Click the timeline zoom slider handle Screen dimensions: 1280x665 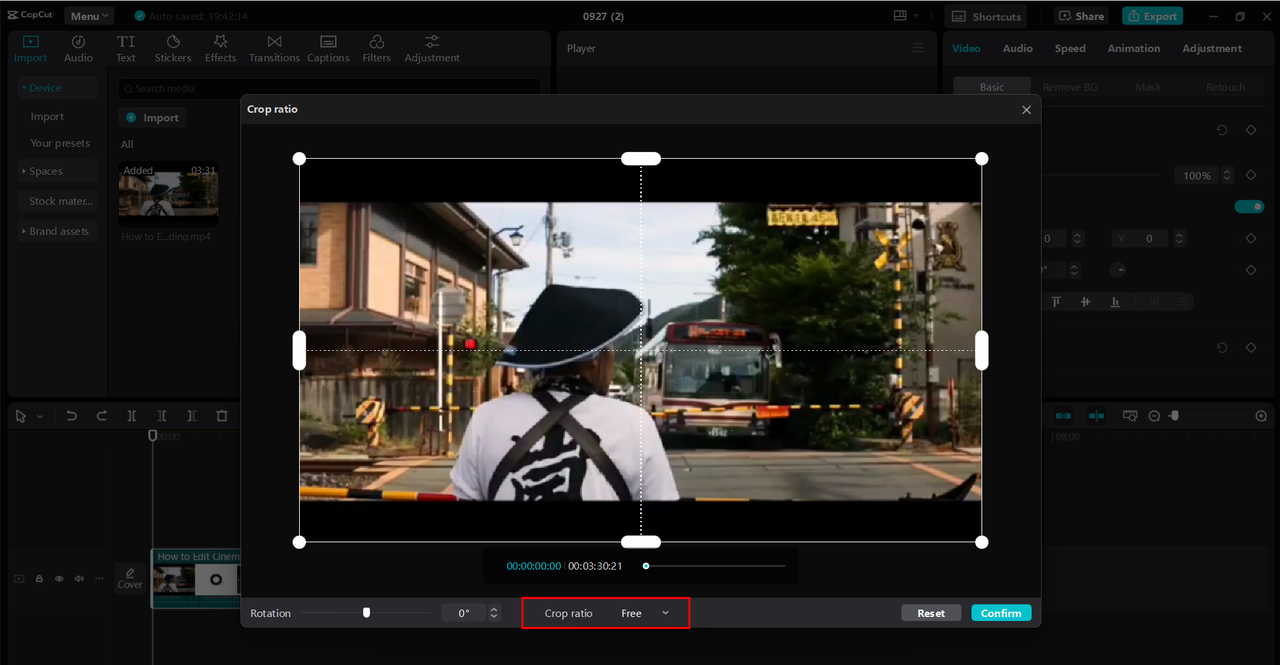click(x=1175, y=415)
